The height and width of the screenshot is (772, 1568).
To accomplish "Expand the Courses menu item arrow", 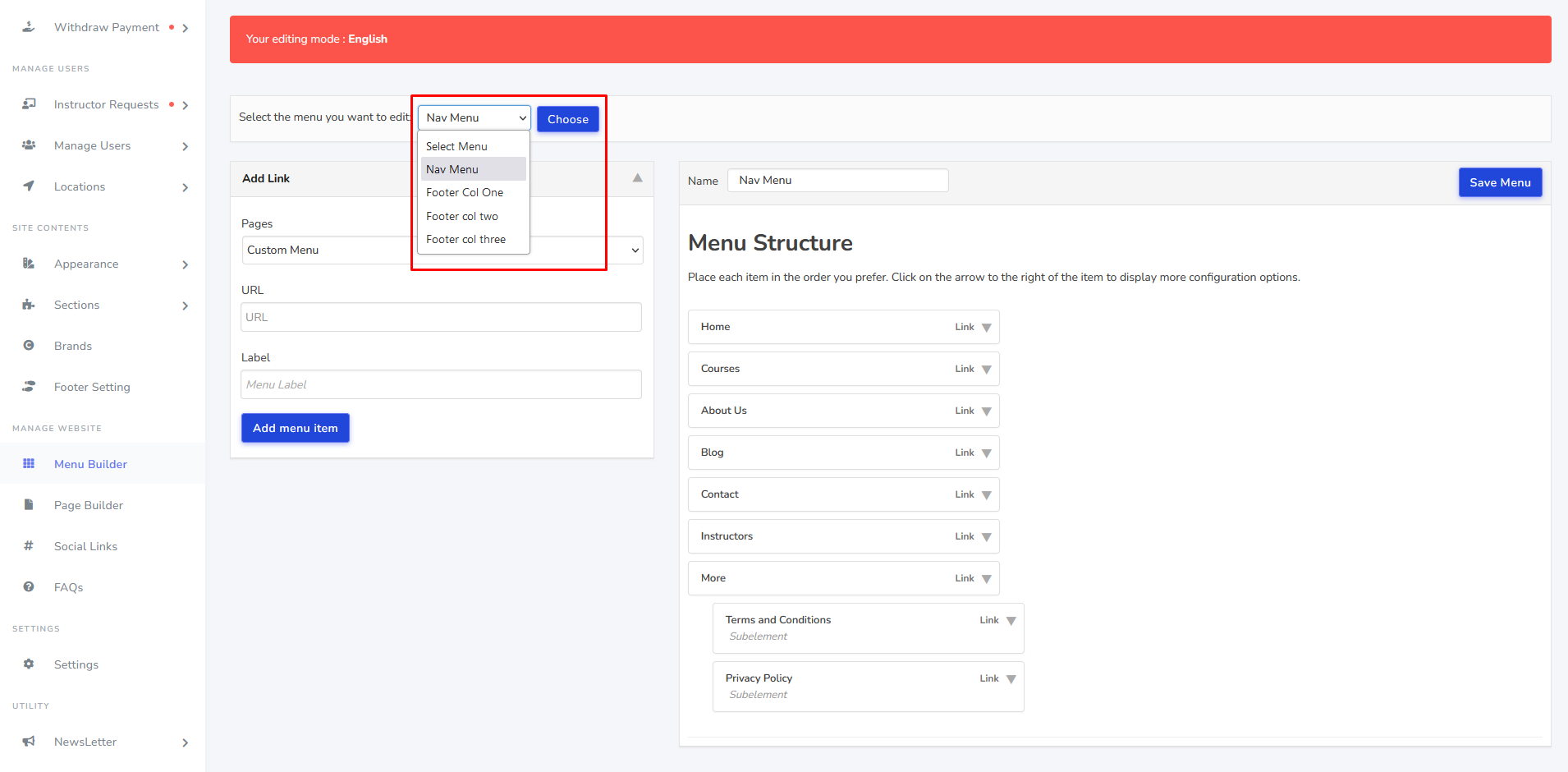I will click(987, 370).
